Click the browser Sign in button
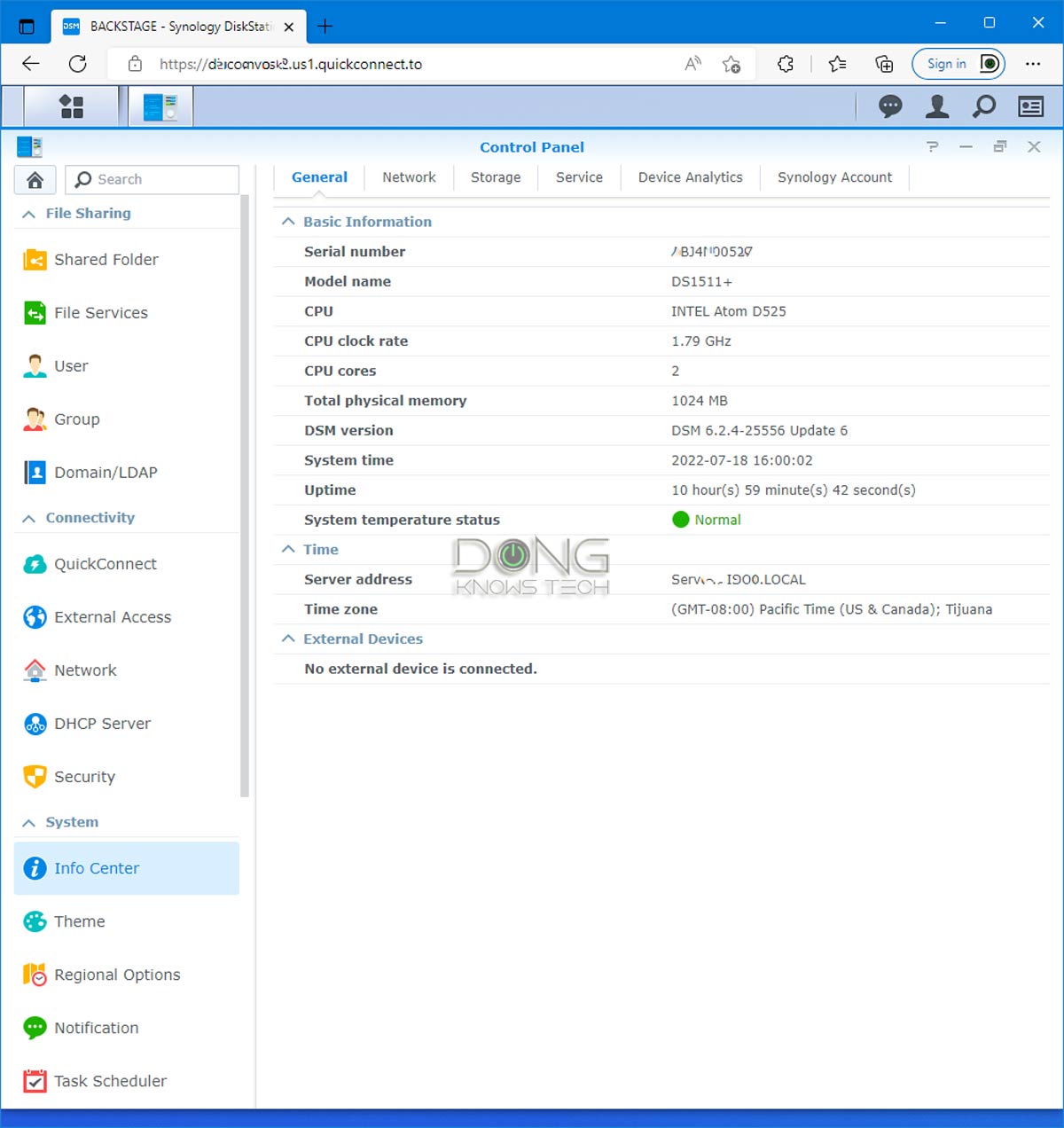Screen dimensions: 1064x1128 coord(958,64)
